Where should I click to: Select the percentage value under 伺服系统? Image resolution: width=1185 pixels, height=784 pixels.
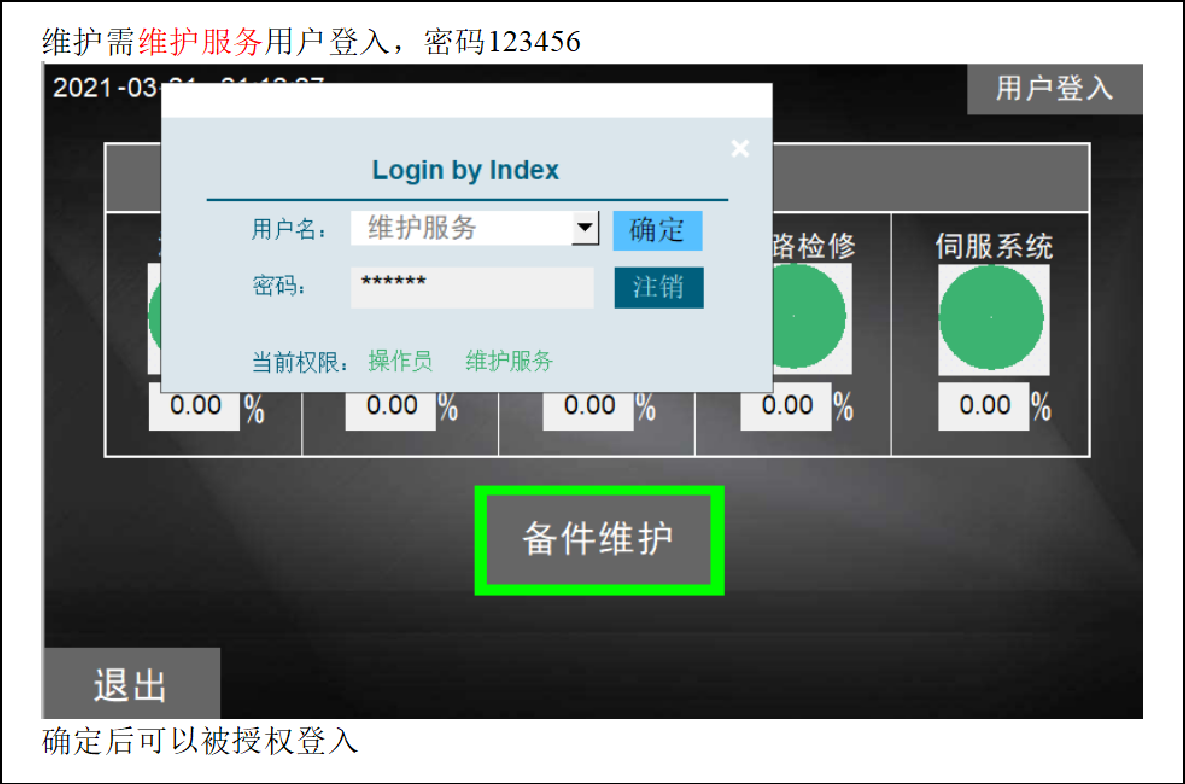point(984,406)
